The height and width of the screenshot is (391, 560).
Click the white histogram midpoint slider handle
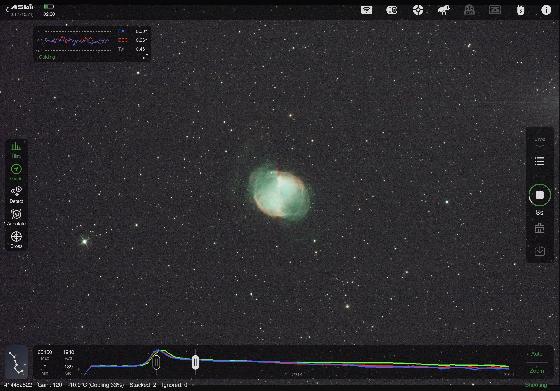click(195, 362)
